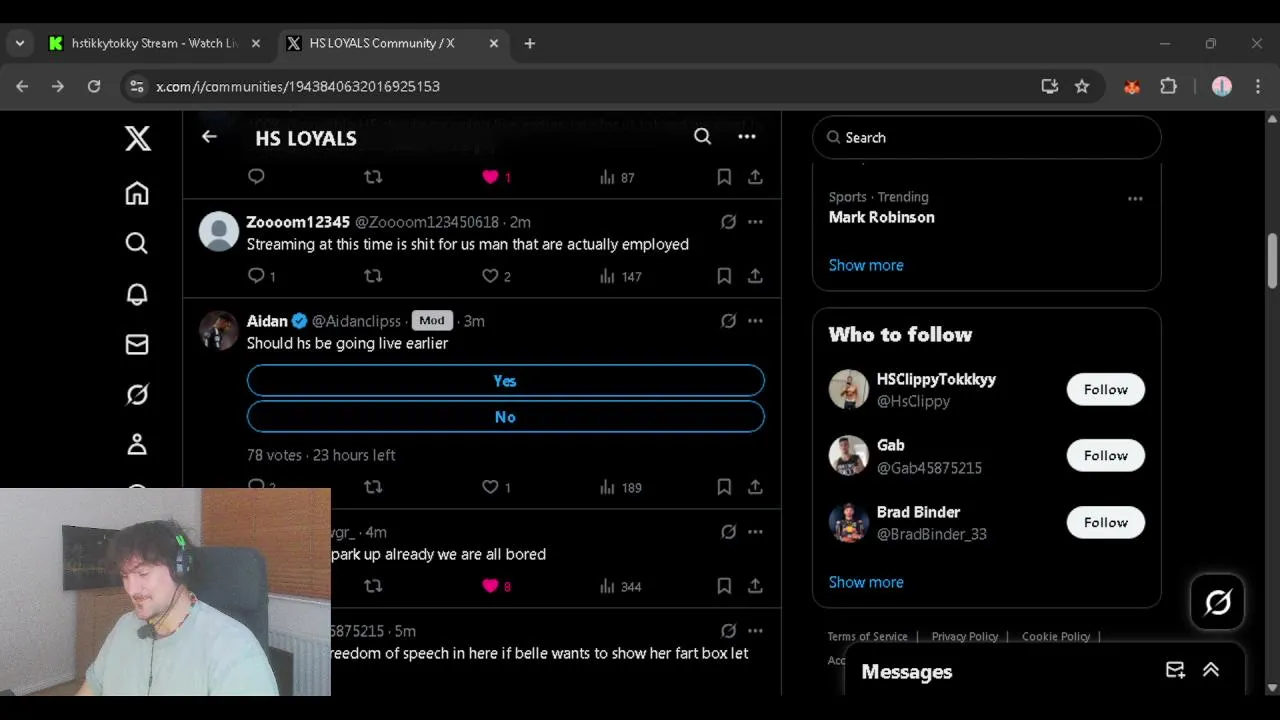Open Terms of Service link
This screenshot has width=1280, height=720.
coord(867,636)
